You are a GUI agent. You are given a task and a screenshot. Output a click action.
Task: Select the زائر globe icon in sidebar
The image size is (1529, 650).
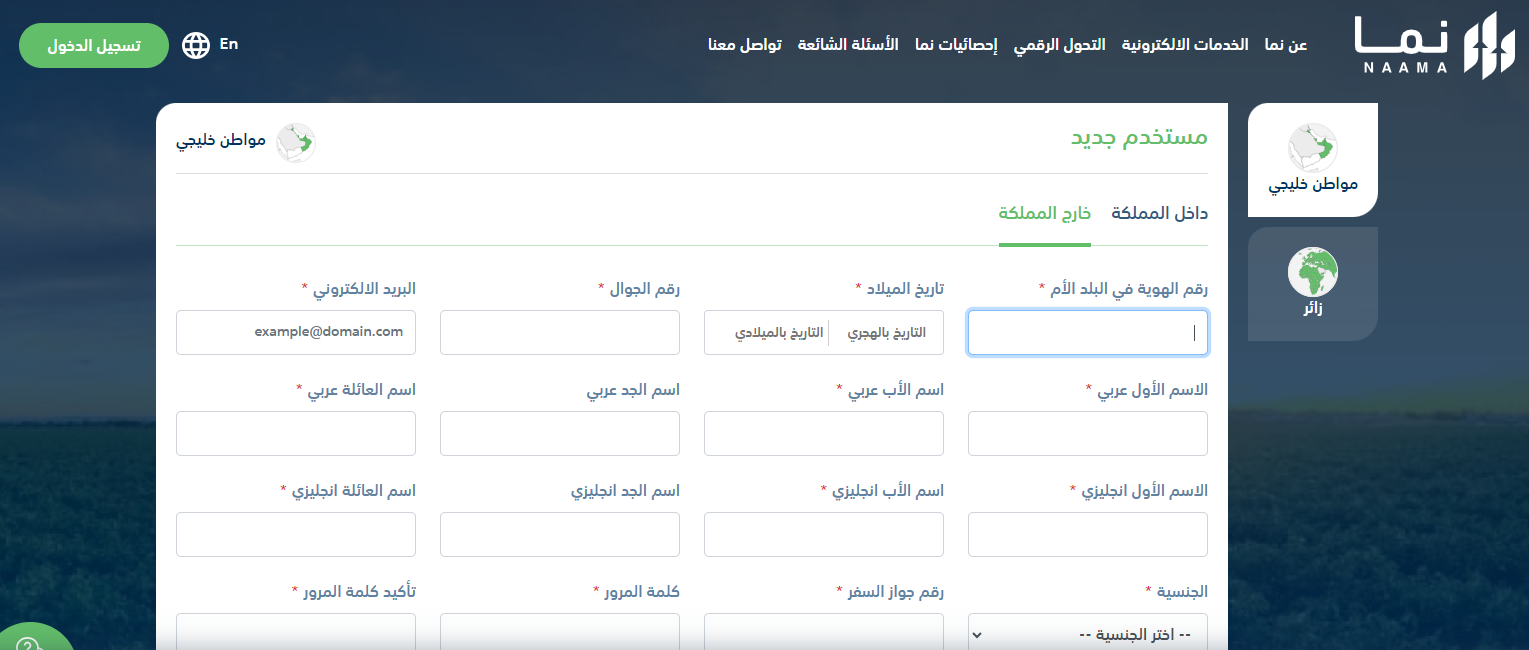(1312, 271)
